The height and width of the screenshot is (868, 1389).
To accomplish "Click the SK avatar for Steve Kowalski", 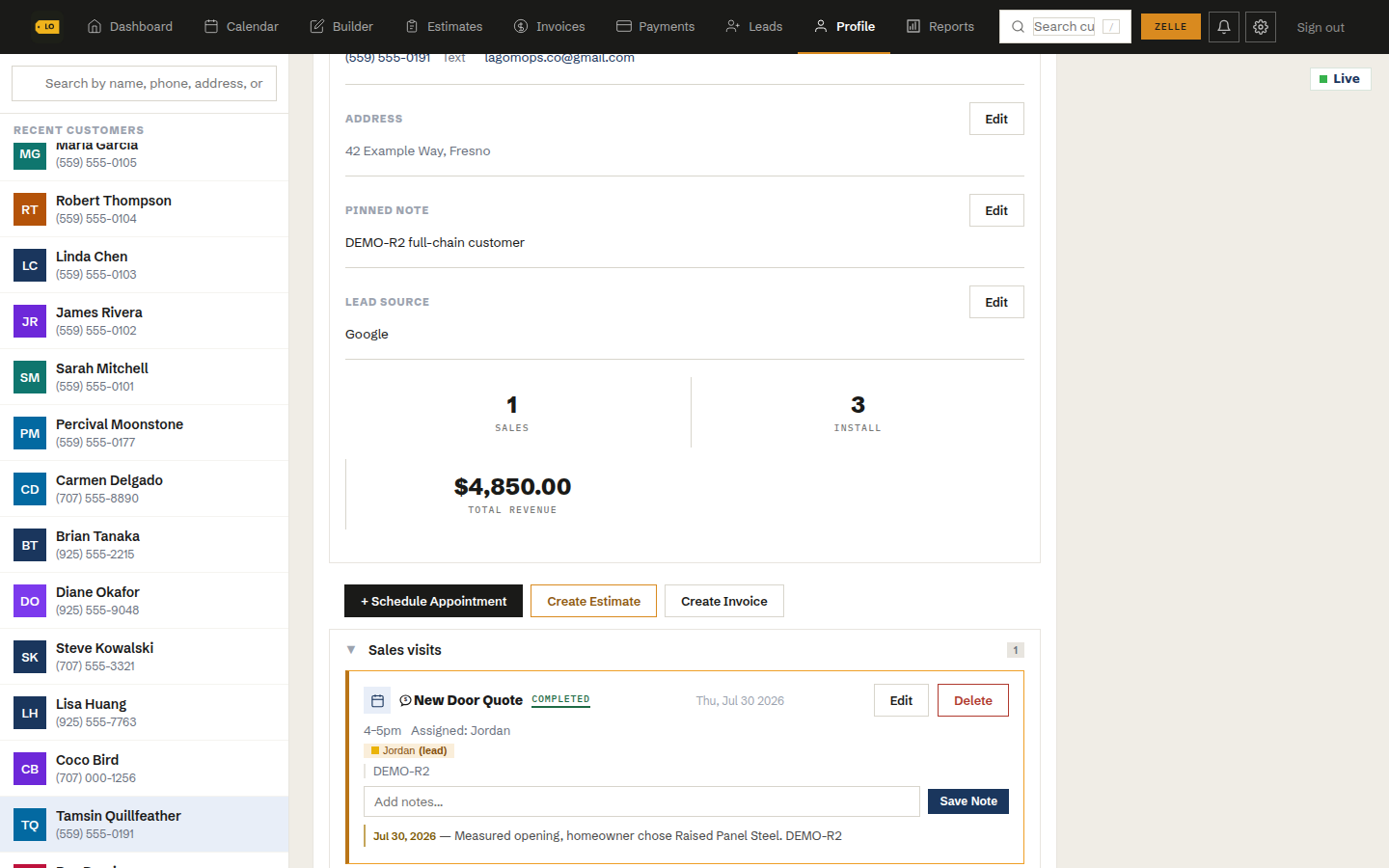I will click(x=30, y=657).
